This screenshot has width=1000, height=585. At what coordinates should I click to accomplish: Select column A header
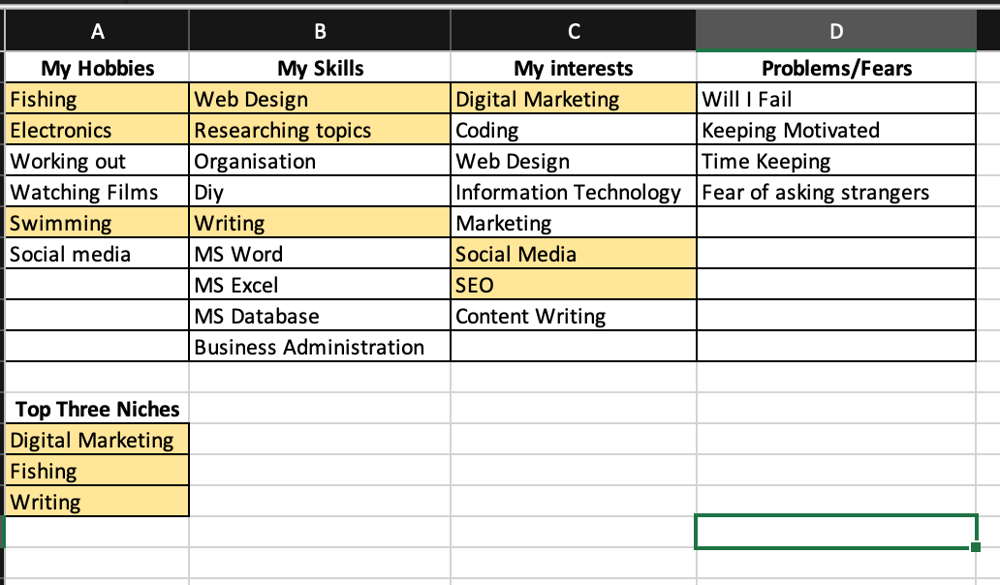pos(97,31)
